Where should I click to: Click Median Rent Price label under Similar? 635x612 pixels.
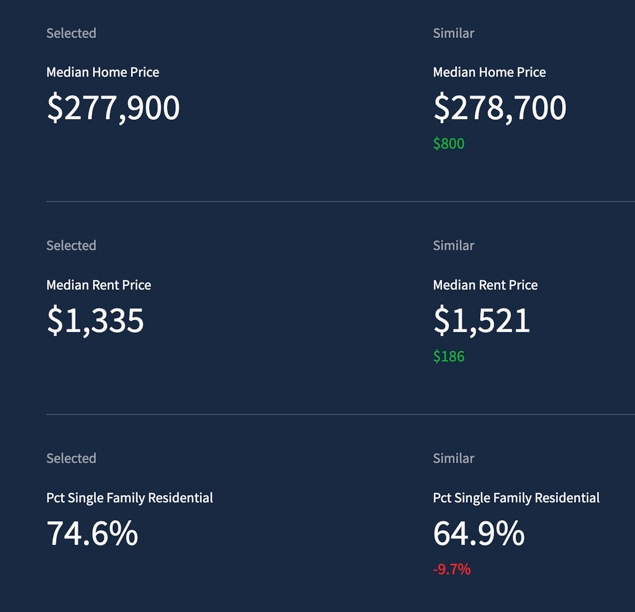485,285
